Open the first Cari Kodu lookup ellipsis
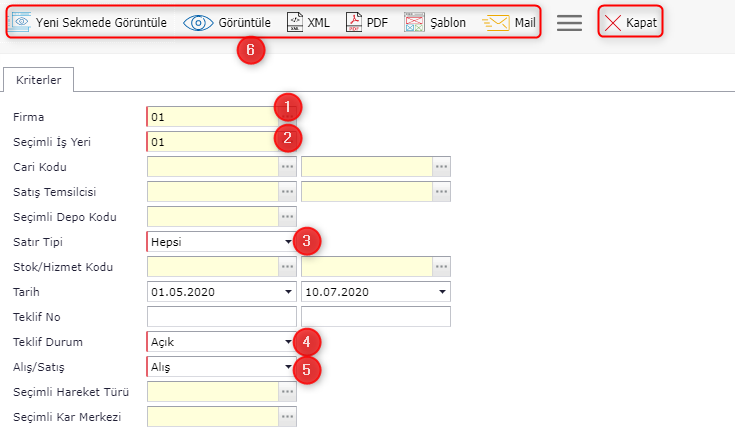Image resolution: width=735 pixels, height=427 pixels. click(288, 166)
